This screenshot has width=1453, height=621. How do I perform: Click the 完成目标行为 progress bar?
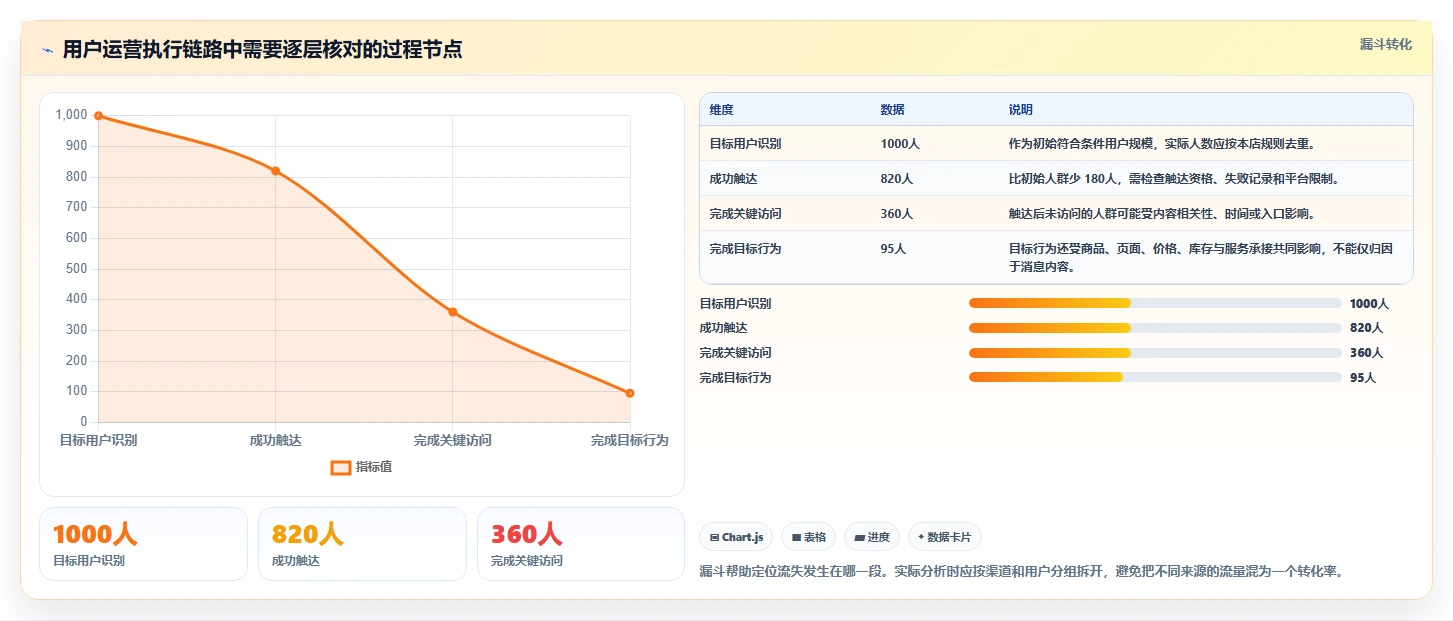1155,377
